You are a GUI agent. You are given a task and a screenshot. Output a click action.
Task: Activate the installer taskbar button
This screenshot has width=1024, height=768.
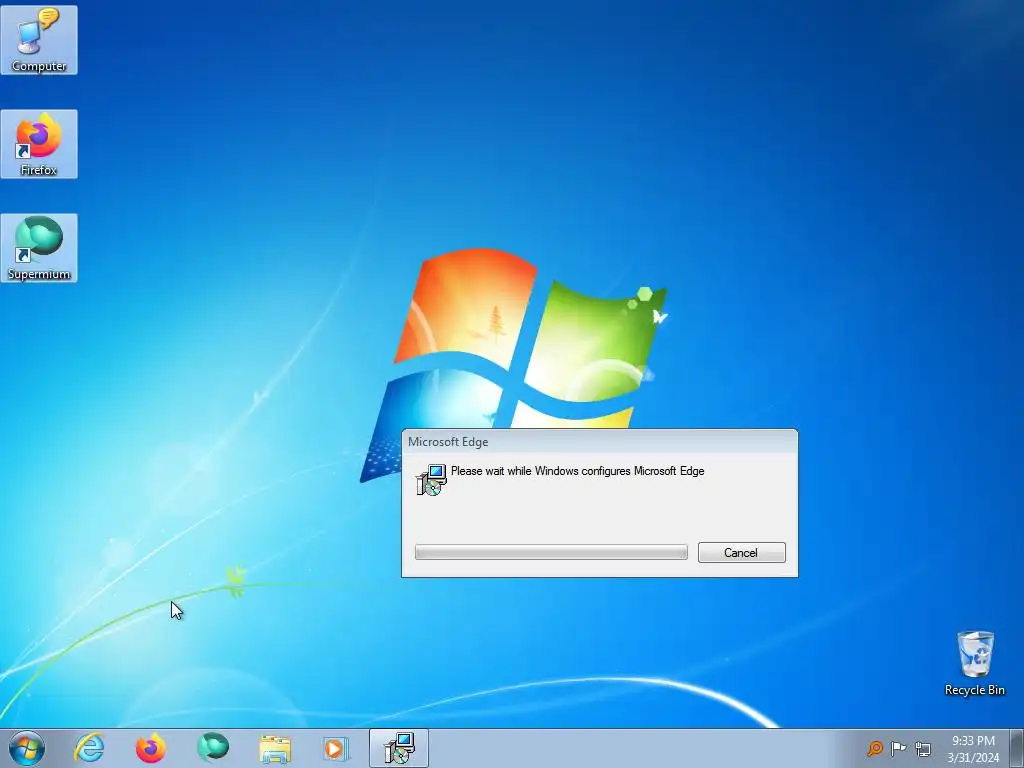(399, 748)
